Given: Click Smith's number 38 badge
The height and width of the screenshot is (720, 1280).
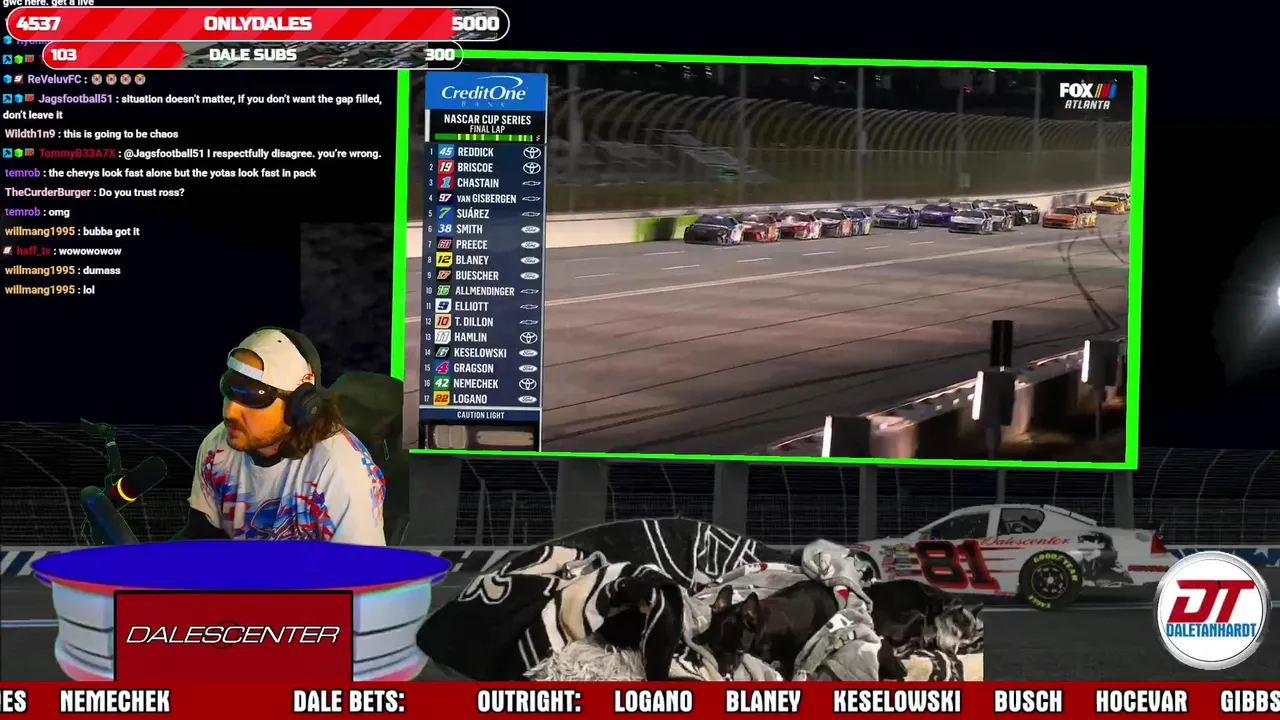Looking at the screenshot, I should pyautogui.click(x=445, y=229).
